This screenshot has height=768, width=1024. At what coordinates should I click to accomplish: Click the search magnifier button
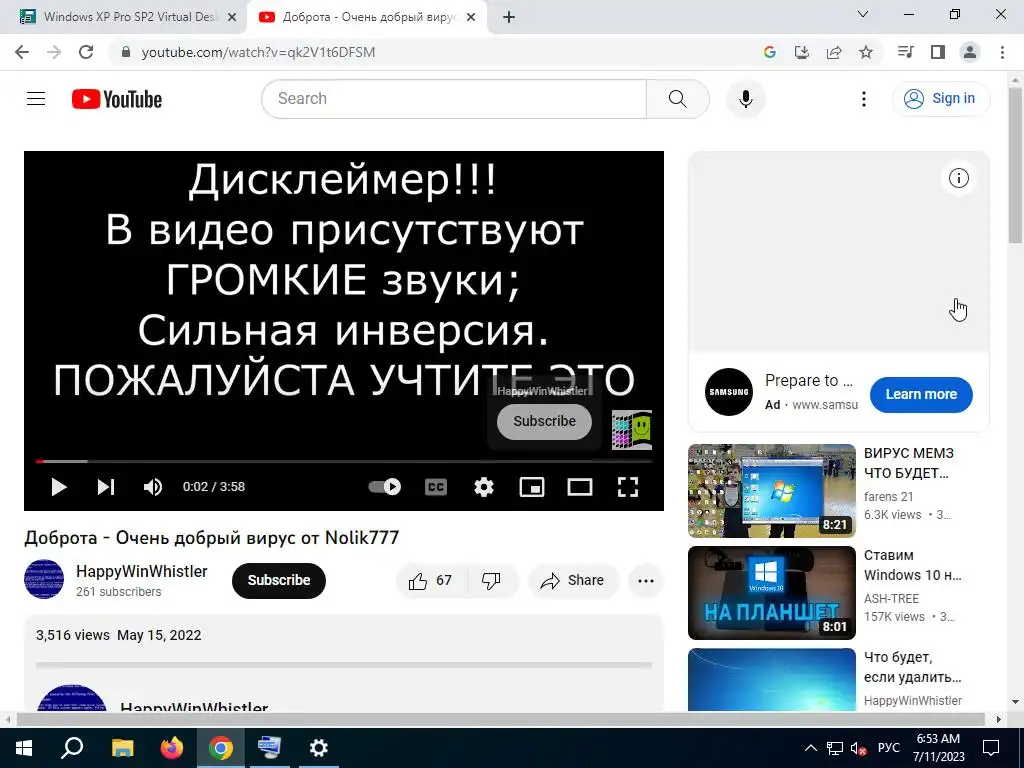pos(677,99)
